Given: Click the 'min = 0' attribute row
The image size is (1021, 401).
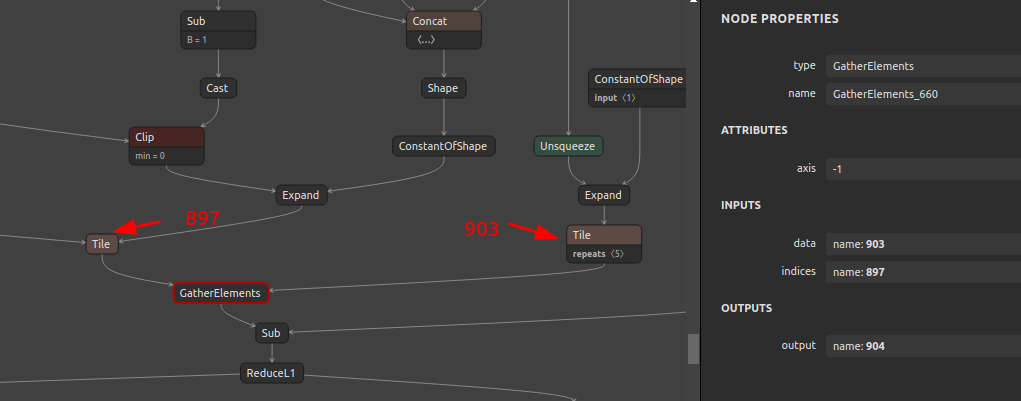Looking at the screenshot, I should [167, 156].
